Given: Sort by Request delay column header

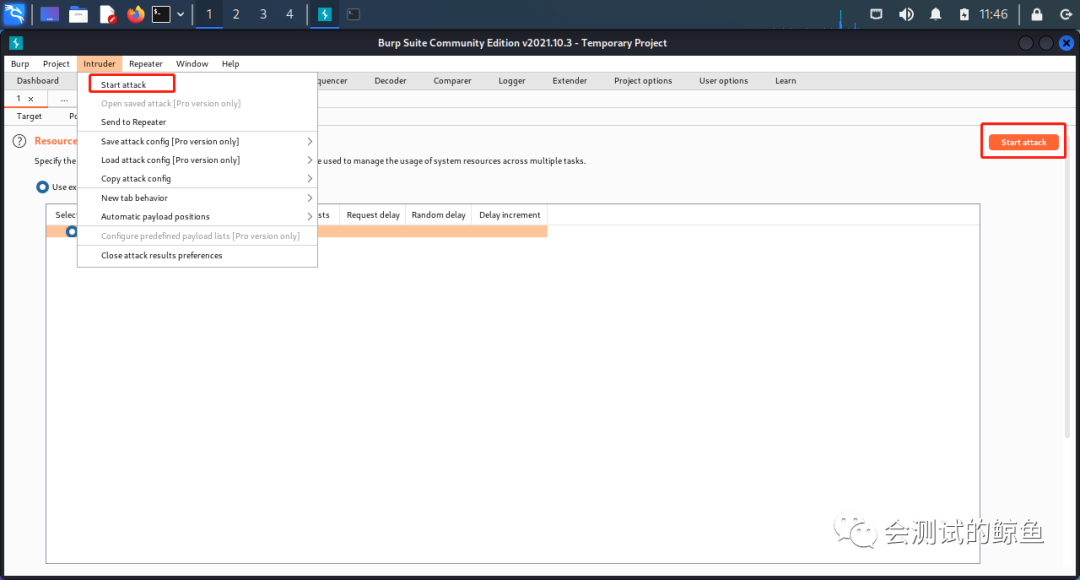Looking at the screenshot, I should [373, 215].
